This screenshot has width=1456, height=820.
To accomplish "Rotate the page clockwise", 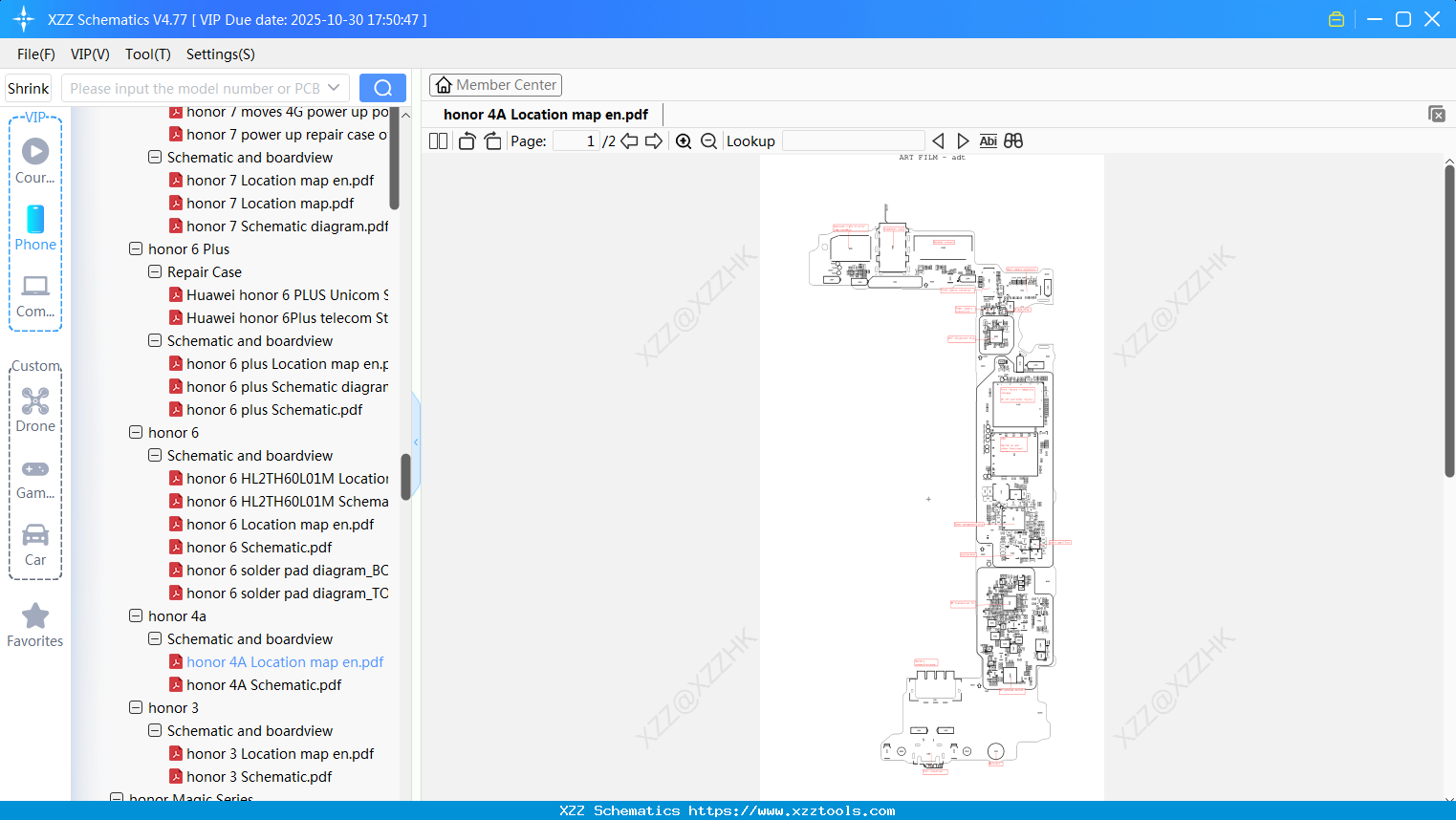I will pos(492,141).
